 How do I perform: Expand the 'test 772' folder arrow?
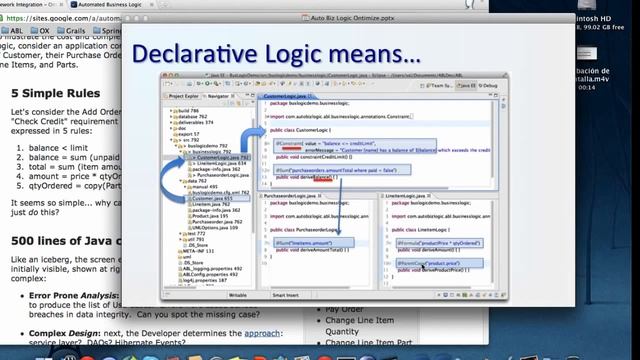(180, 233)
